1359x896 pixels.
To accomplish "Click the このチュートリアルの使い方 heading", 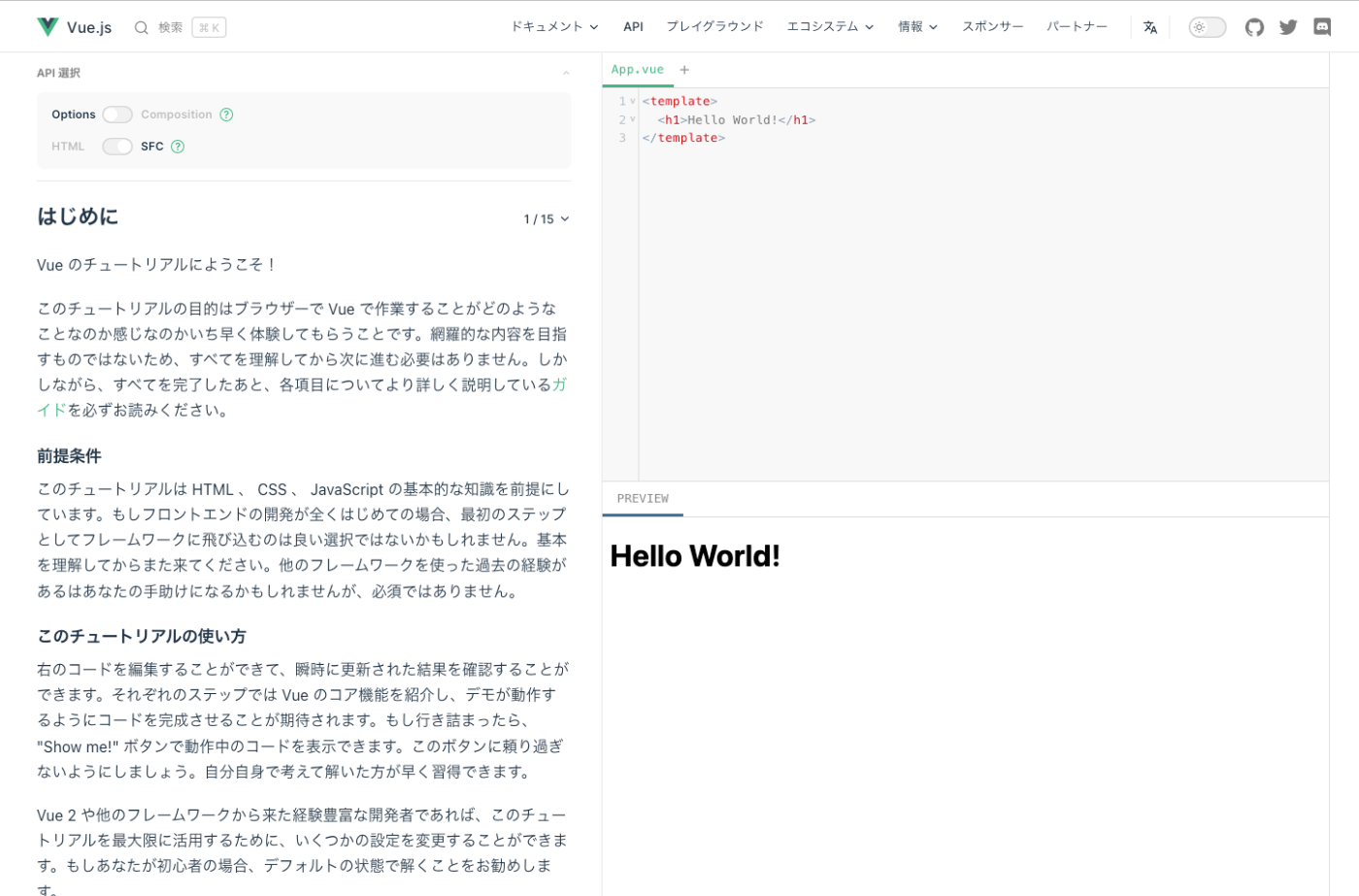I will [142, 637].
